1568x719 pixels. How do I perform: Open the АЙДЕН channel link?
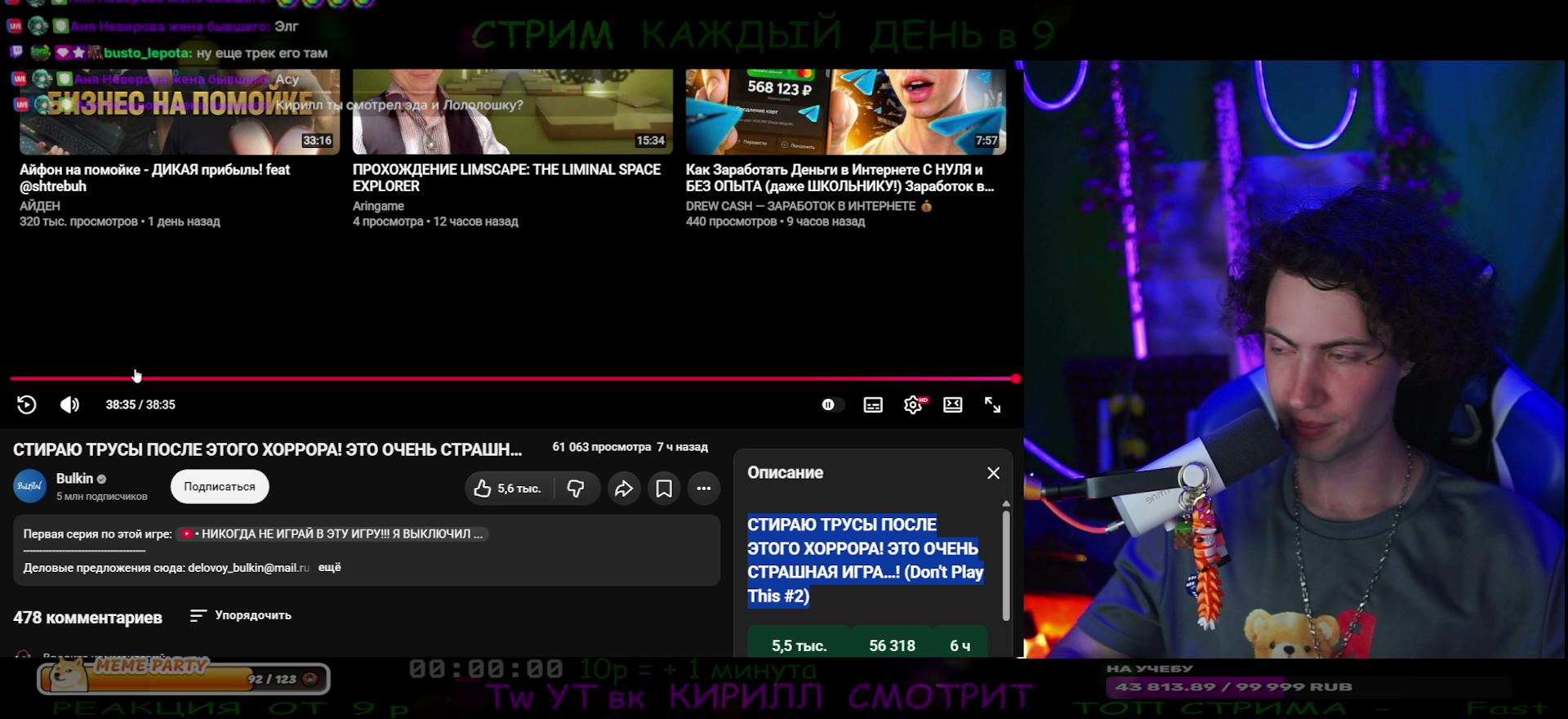point(40,206)
